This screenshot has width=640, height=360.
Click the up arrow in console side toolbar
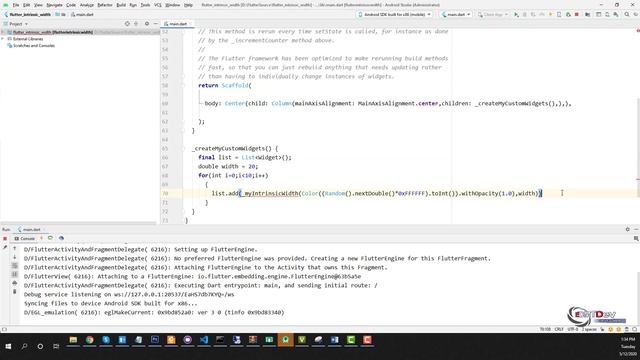15,248
